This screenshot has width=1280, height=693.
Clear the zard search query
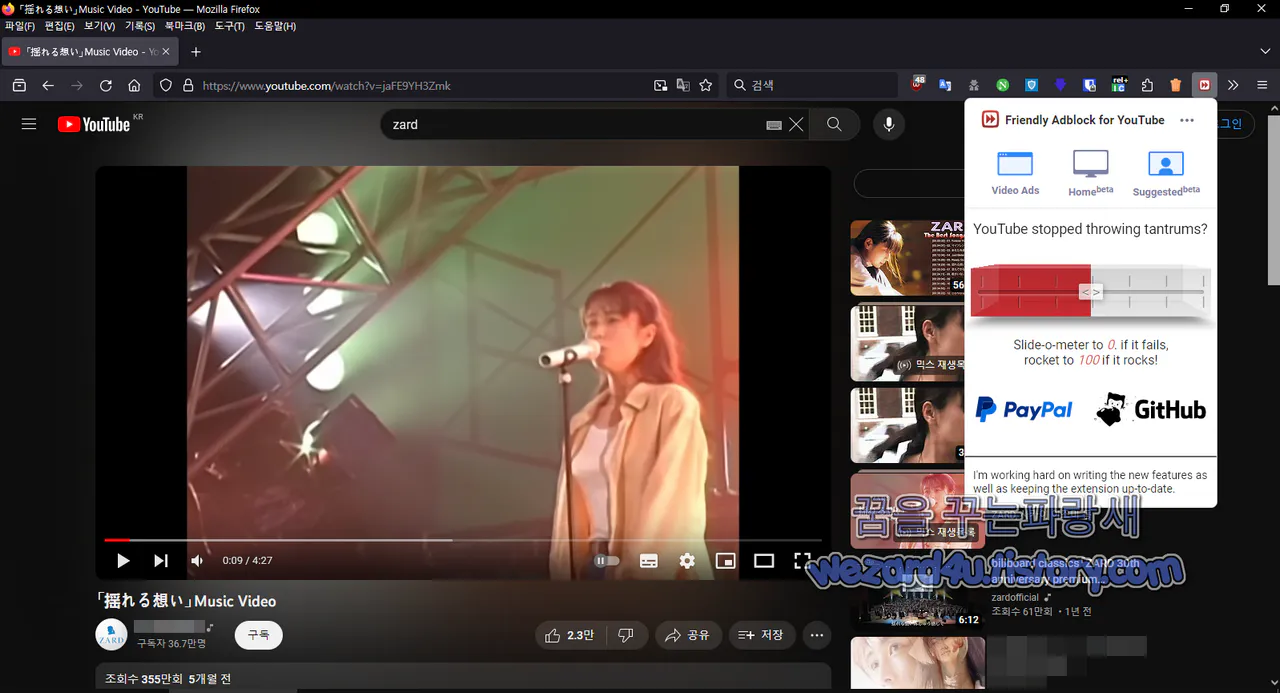coord(796,125)
